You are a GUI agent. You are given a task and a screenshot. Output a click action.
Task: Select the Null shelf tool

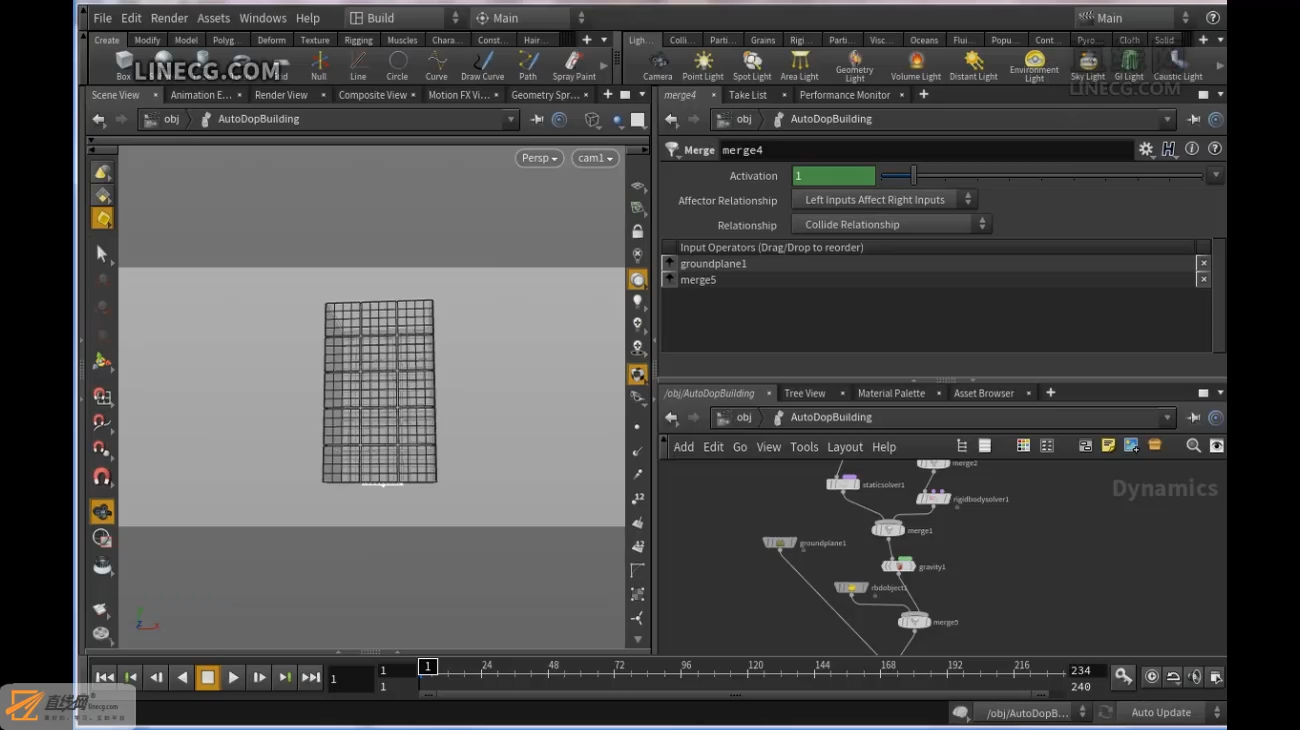coord(318,66)
